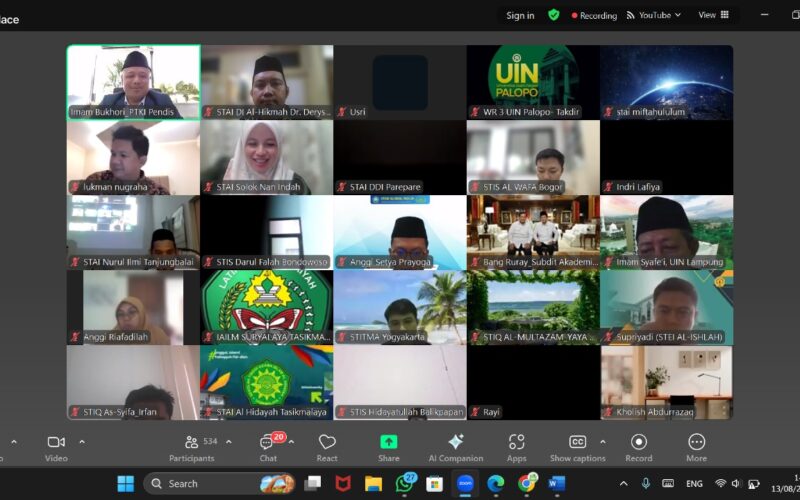Expand video options caret
Image resolution: width=800 pixels, height=500 pixels.
[x=82, y=442]
